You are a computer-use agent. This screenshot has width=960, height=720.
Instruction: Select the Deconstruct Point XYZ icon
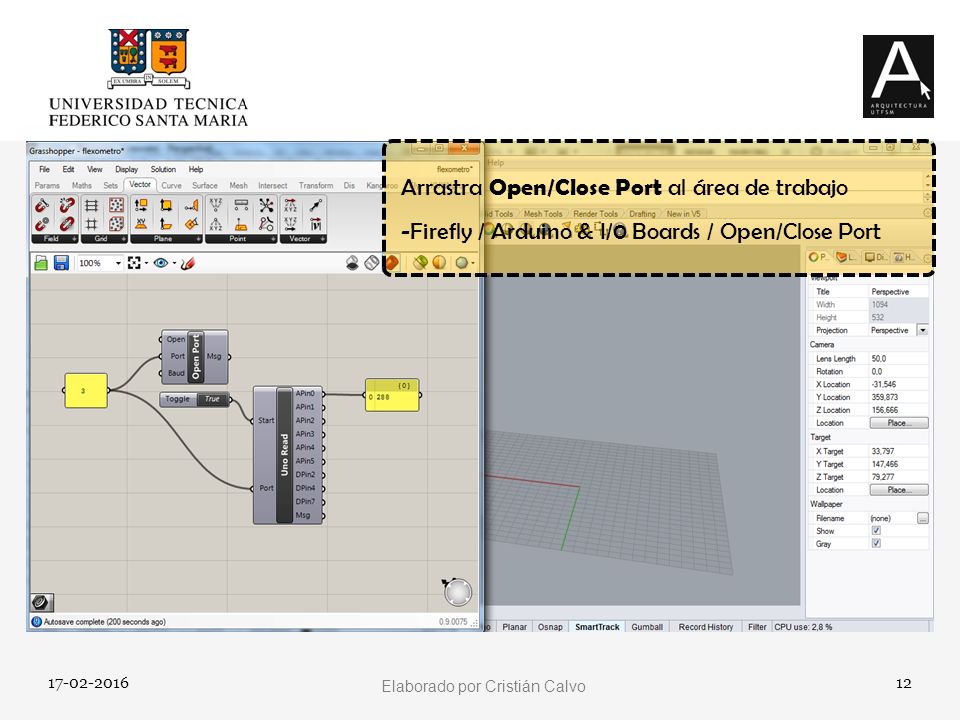(216, 224)
